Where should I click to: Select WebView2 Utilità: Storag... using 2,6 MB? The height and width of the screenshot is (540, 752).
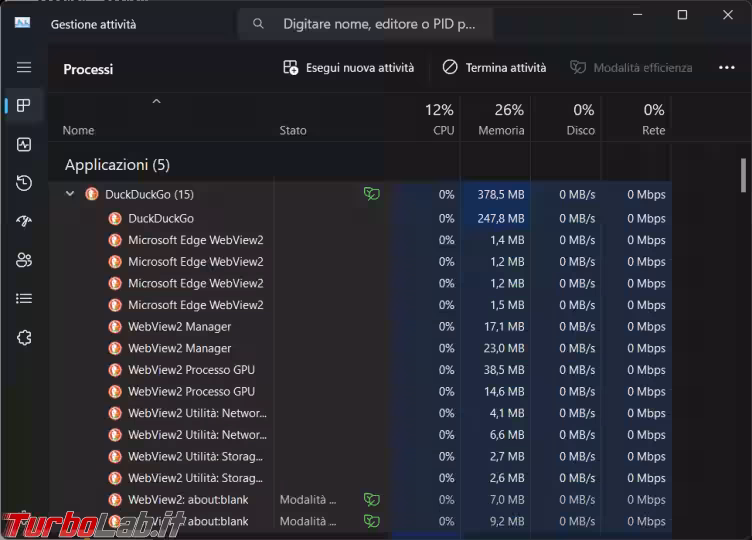[360, 478]
